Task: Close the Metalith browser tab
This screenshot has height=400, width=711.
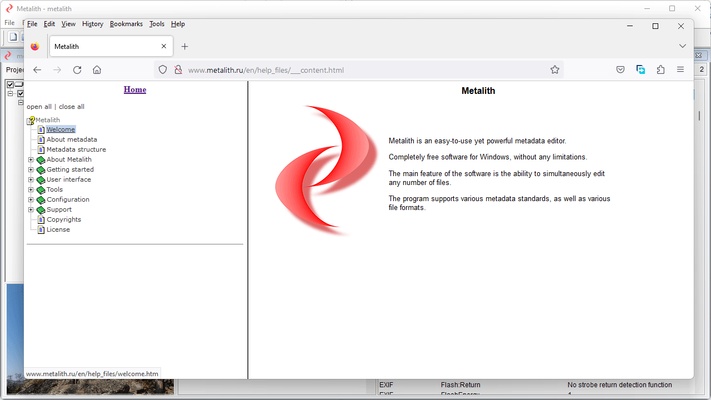Action: coord(164,46)
